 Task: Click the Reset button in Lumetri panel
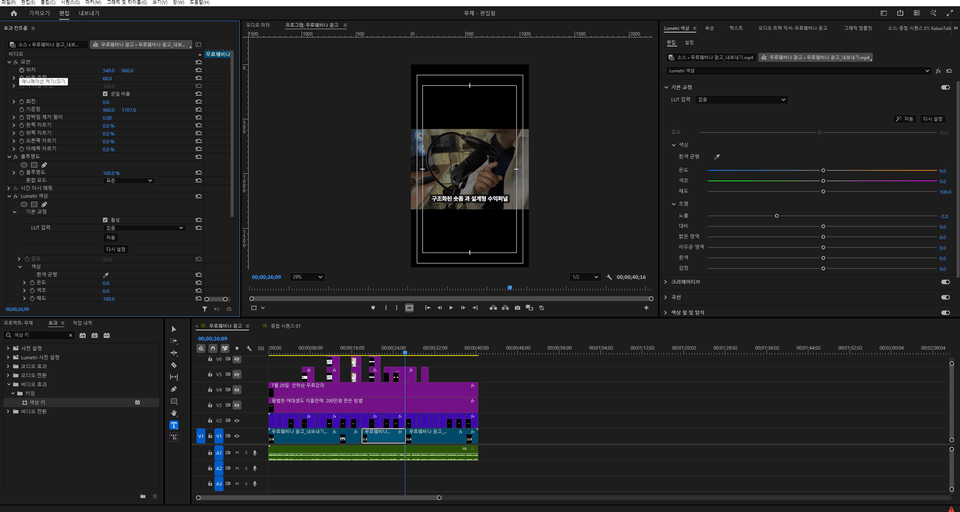[932, 119]
